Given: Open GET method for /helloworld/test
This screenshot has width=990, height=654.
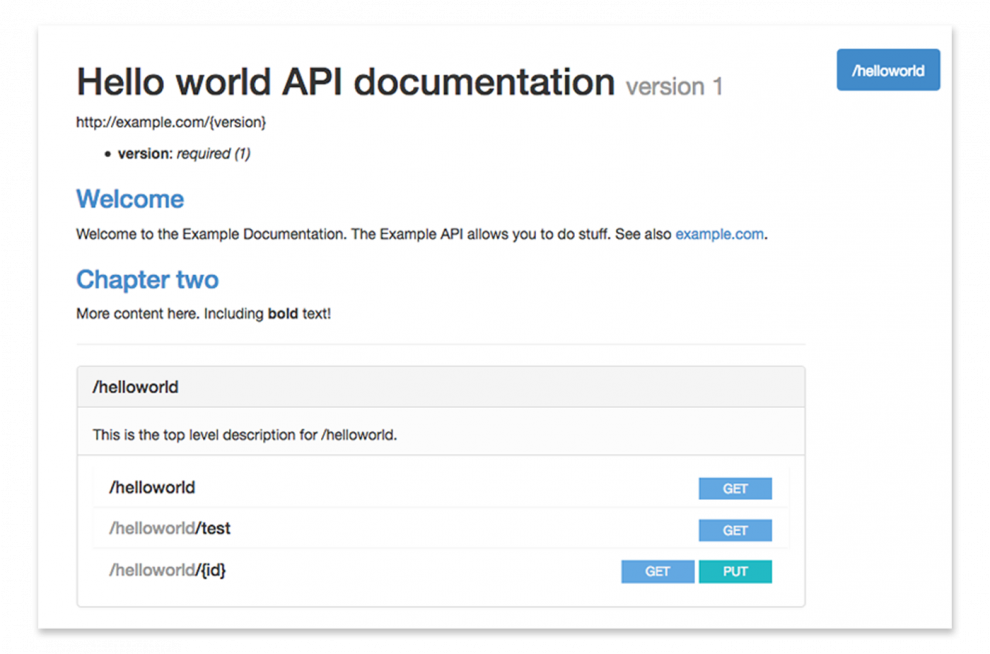Looking at the screenshot, I should pyautogui.click(x=735, y=530).
